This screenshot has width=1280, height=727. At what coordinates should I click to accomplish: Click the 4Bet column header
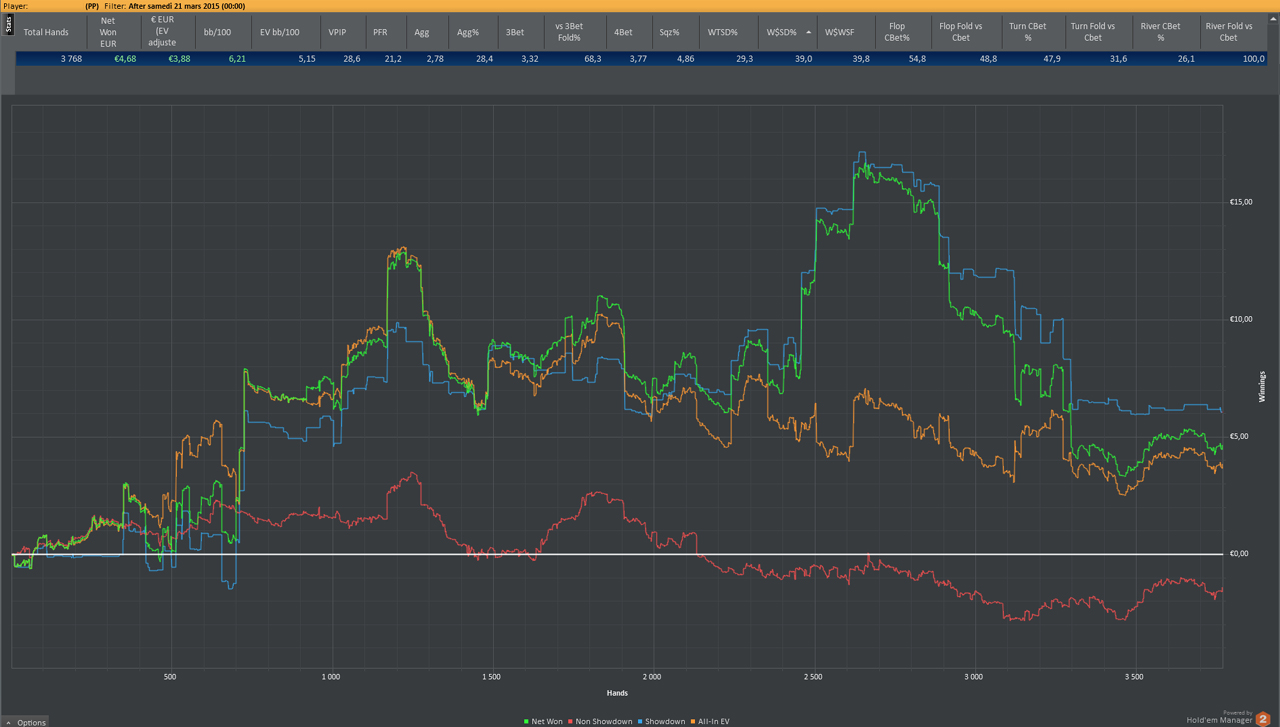[629, 32]
